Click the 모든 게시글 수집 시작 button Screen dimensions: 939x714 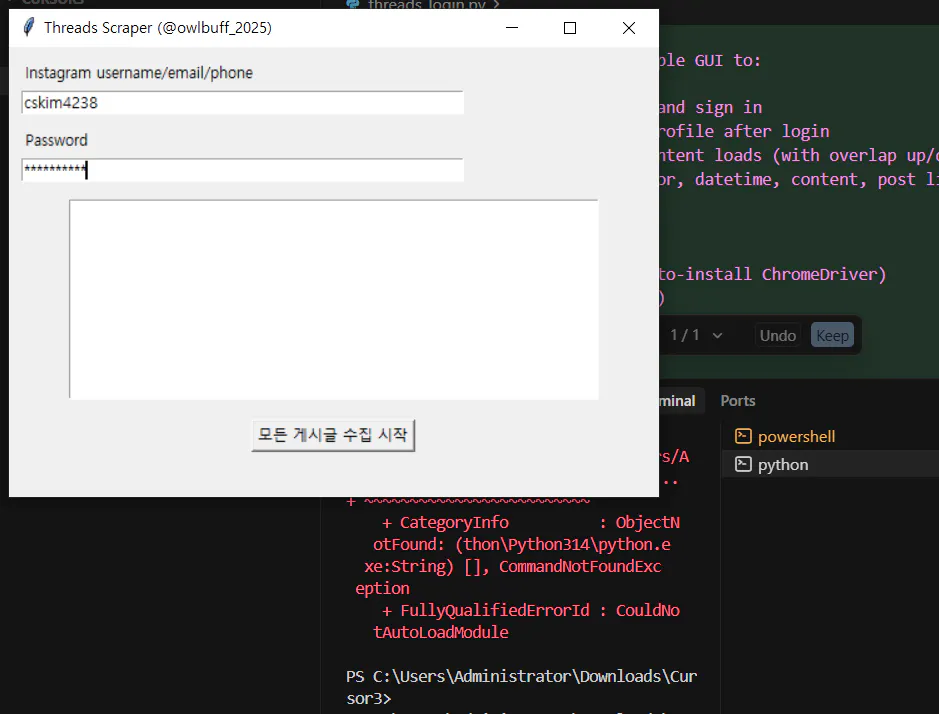pos(333,435)
